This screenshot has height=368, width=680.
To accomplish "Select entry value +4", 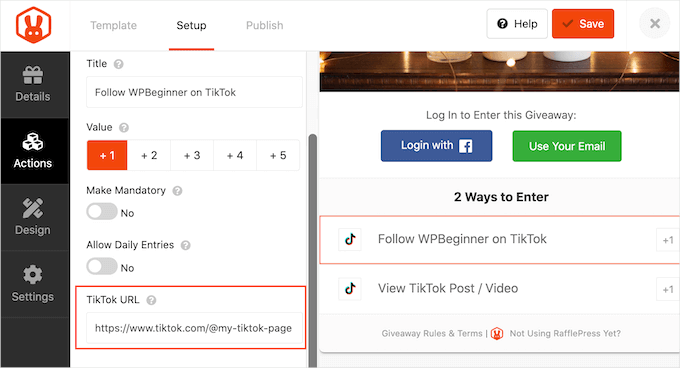I will [x=235, y=155].
